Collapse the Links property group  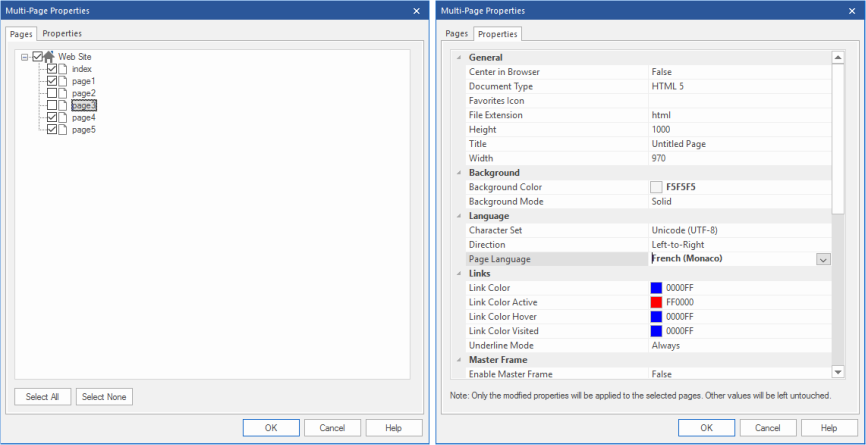coord(458,273)
